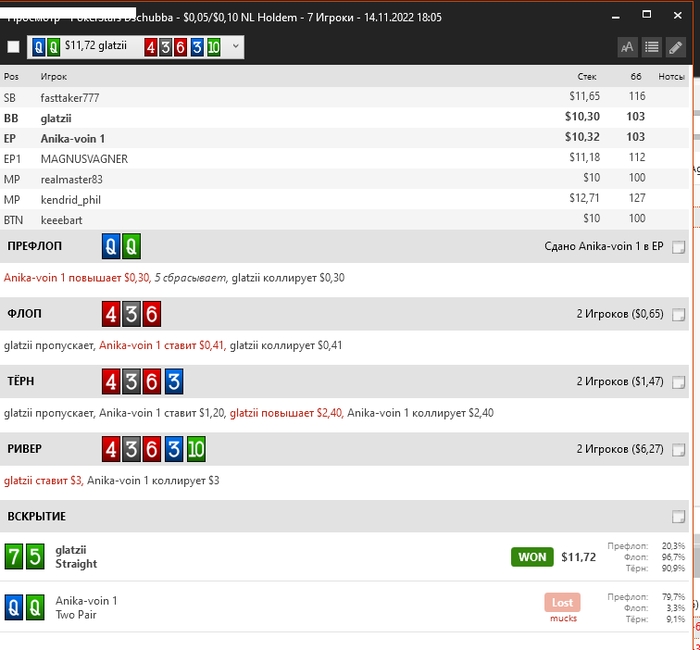
Task: Toggle the checkbox next to hand selector
Action: [13, 47]
